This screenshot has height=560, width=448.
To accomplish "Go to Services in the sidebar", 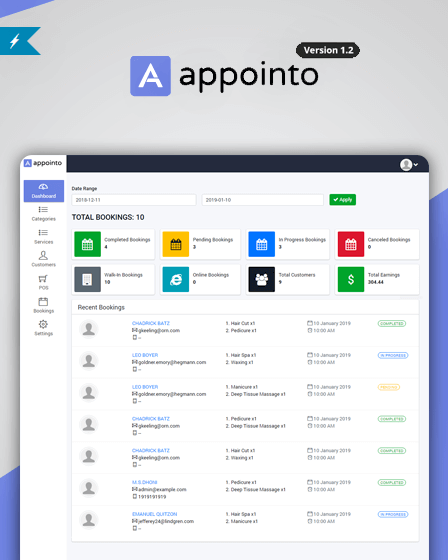I will coord(44,237).
